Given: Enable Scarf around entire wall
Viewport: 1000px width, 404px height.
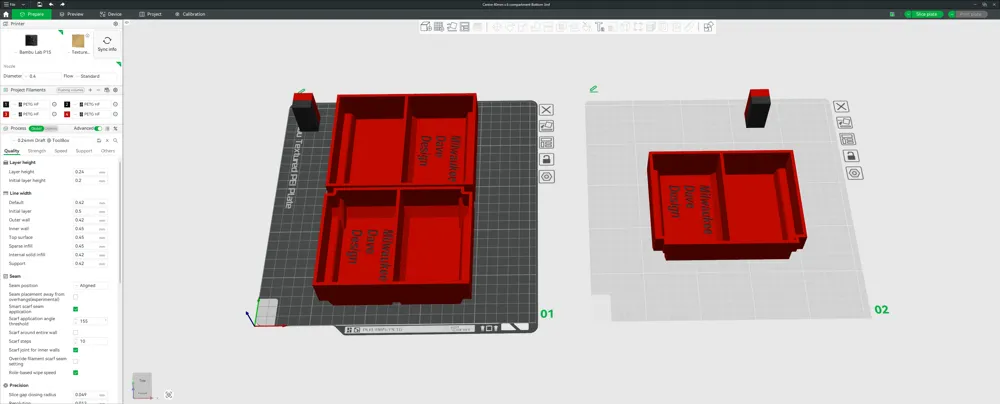Looking at the screenshot, I should pyautogui.click(x=75, y=333).
